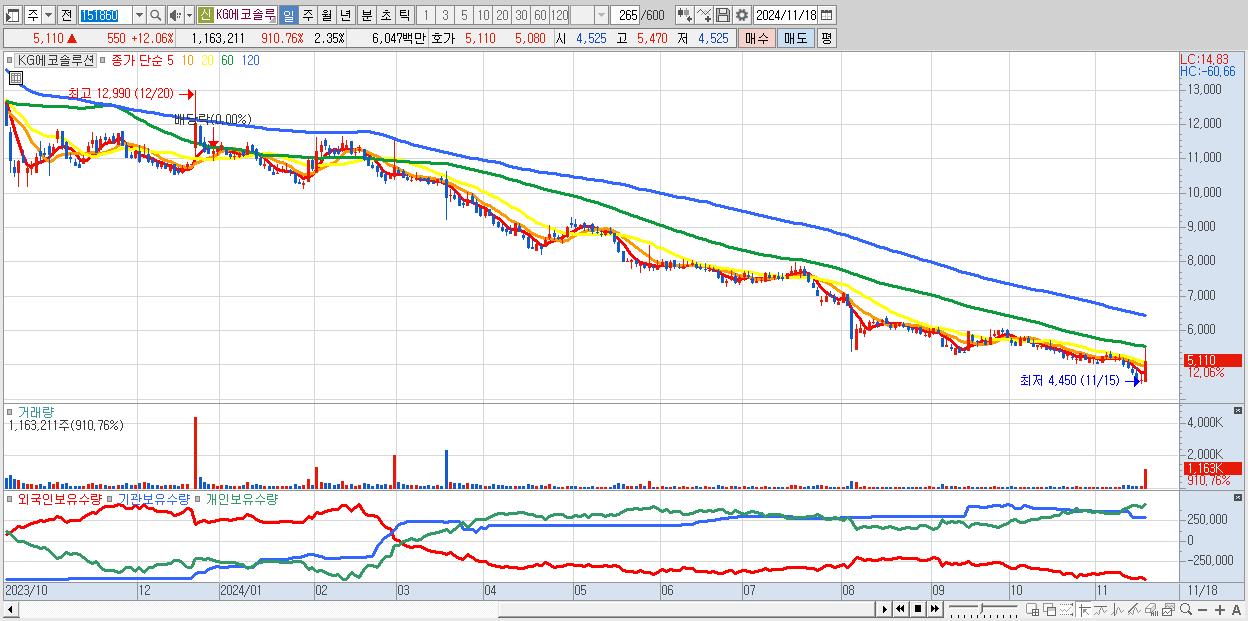The width and height of the screenshot is (1248, 621).
Task: Open the dropdown next to 120 interval
Action: point(601,15)
